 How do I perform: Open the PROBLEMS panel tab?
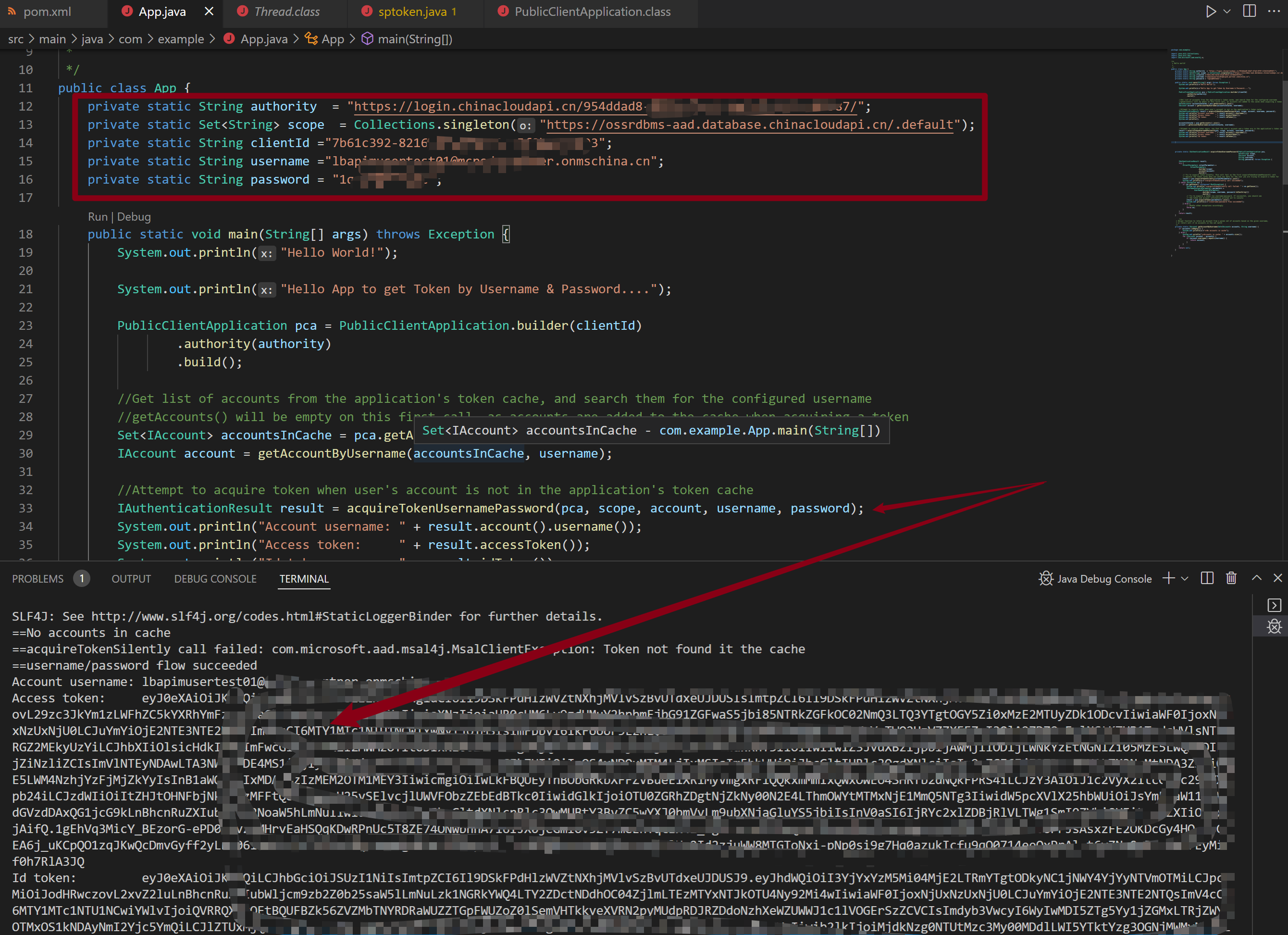click(37, 578)
